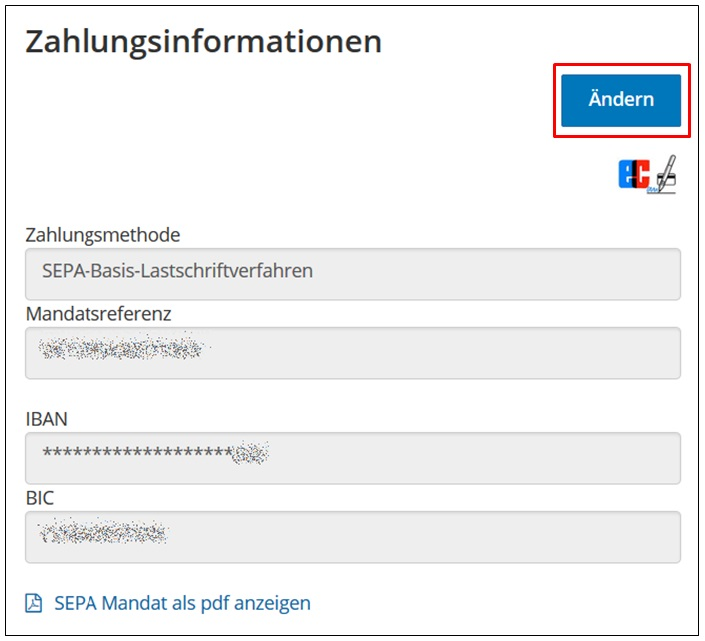This screenshot has height=641, width=705.
Task: Click the blue Ändern button
Action: (x=621, y=100)
